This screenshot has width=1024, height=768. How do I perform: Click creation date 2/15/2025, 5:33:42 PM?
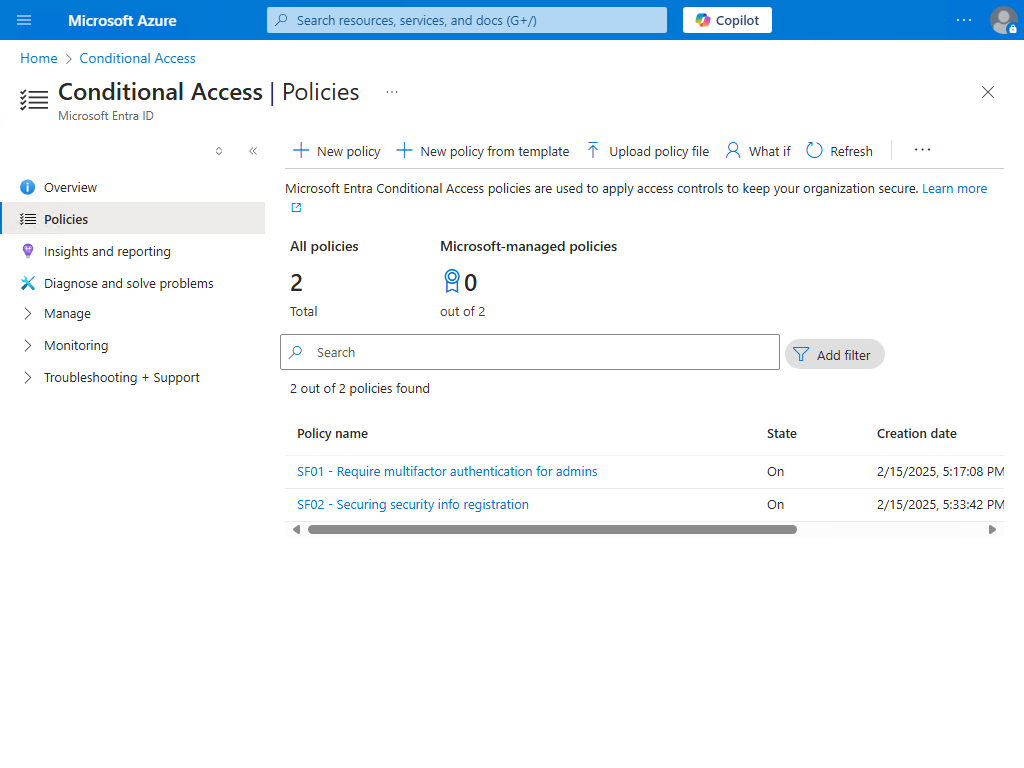point(940,505)
